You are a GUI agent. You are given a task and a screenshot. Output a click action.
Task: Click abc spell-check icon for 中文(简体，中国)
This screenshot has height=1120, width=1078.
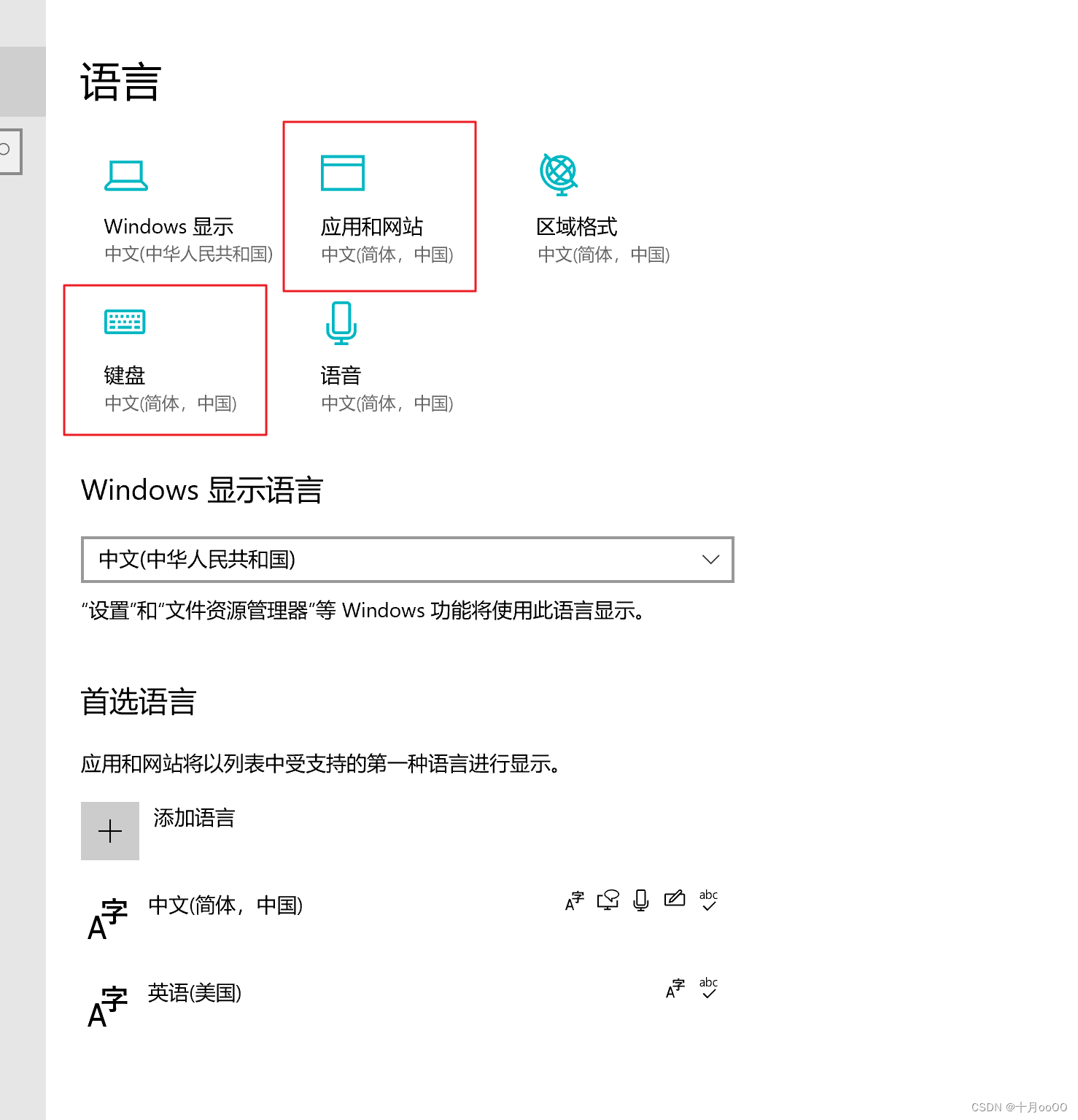[708, 900]
